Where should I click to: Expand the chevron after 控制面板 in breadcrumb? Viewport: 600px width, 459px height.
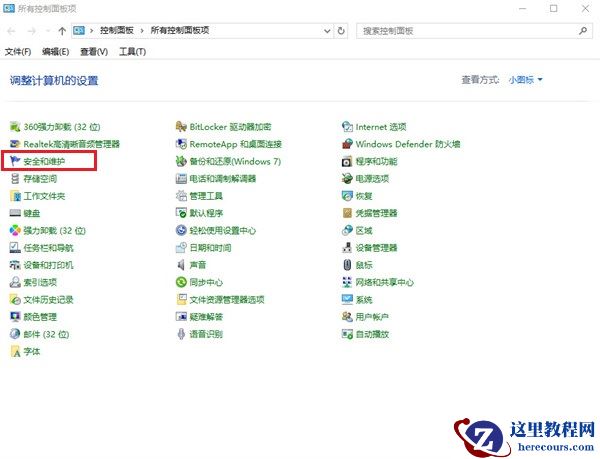142,31
